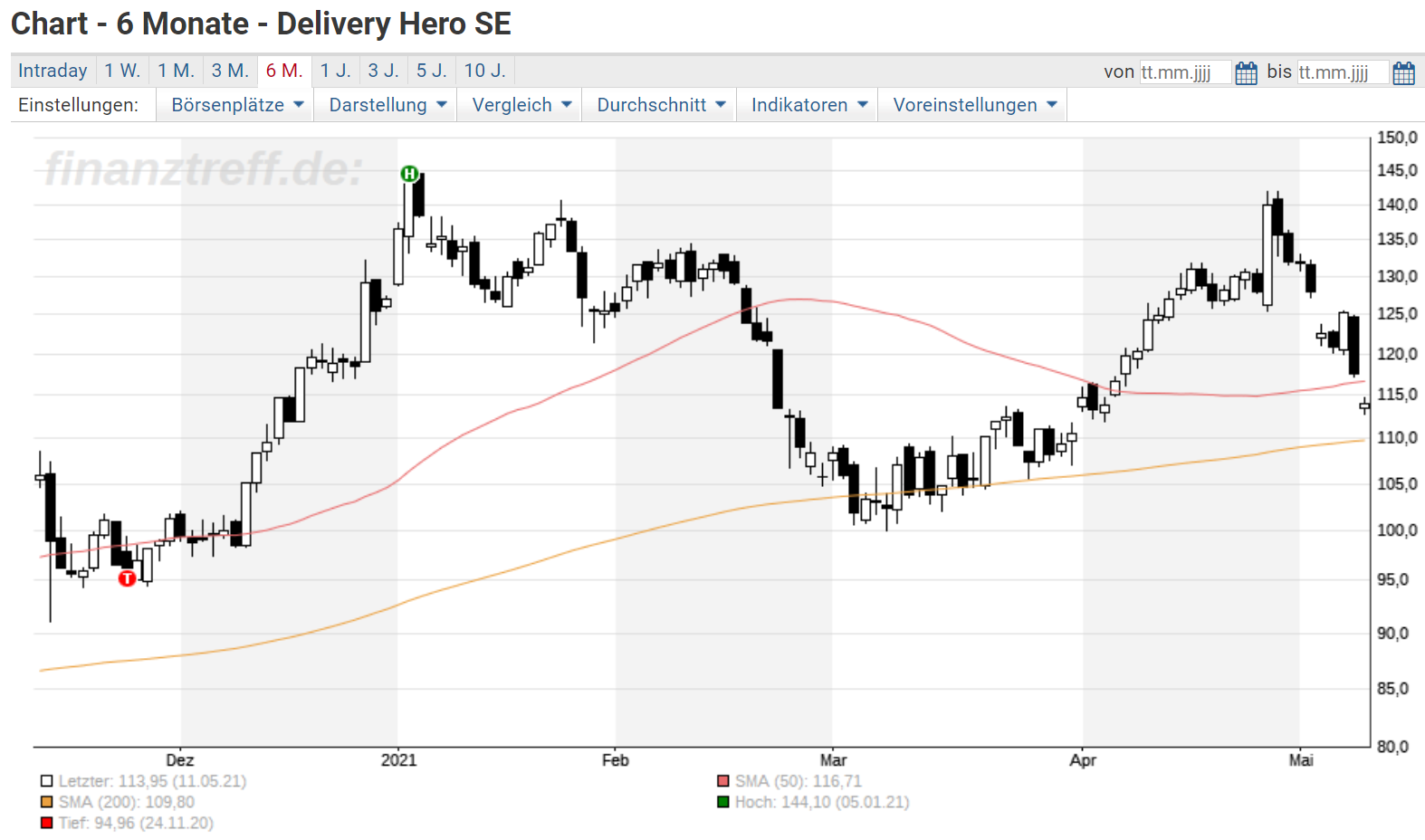1425x840 pixels.
Task: Click the red T low marker
Action: click(x=127, y=578)
